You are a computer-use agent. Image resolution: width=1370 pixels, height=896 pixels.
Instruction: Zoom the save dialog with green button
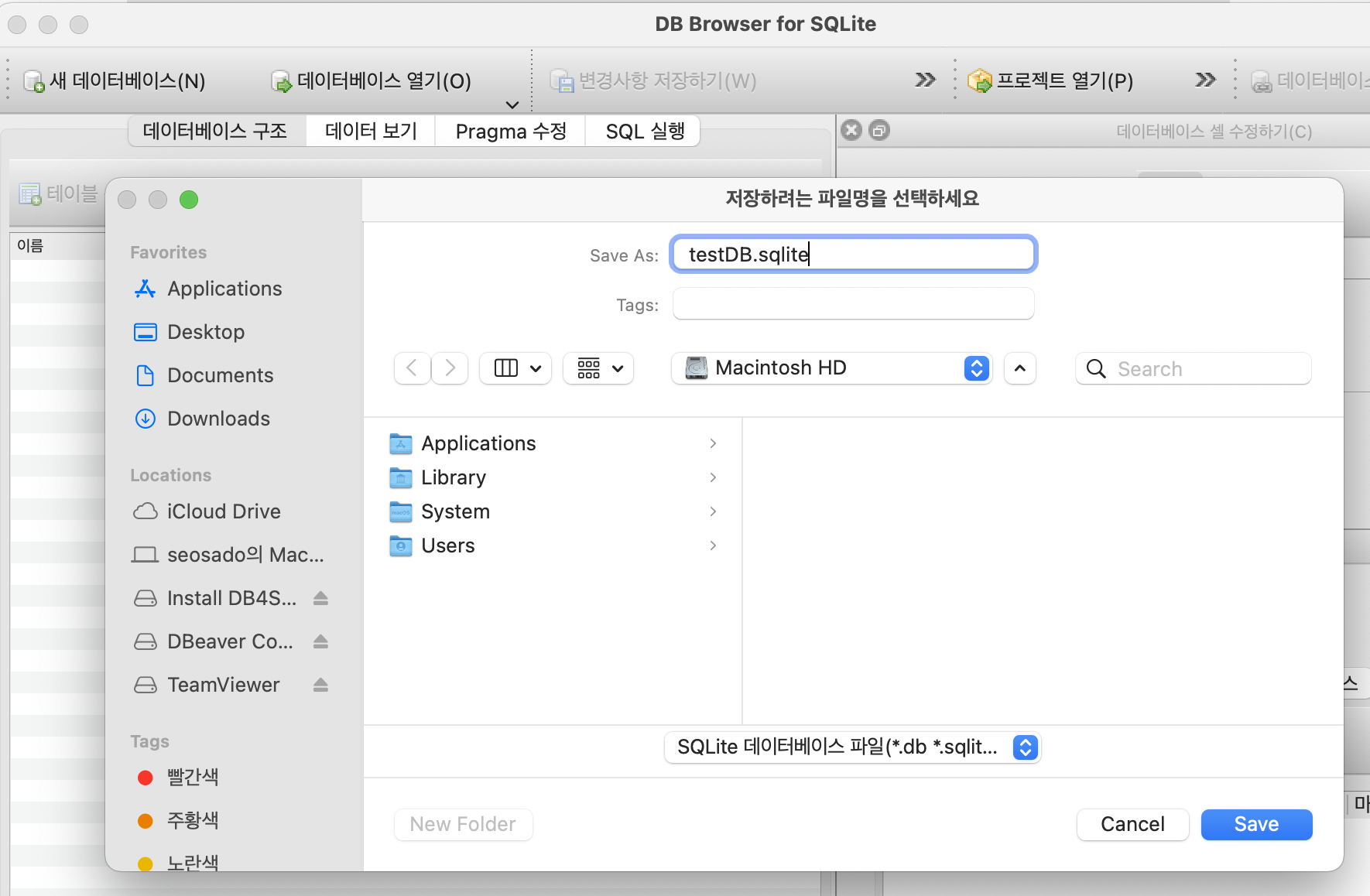189,200
